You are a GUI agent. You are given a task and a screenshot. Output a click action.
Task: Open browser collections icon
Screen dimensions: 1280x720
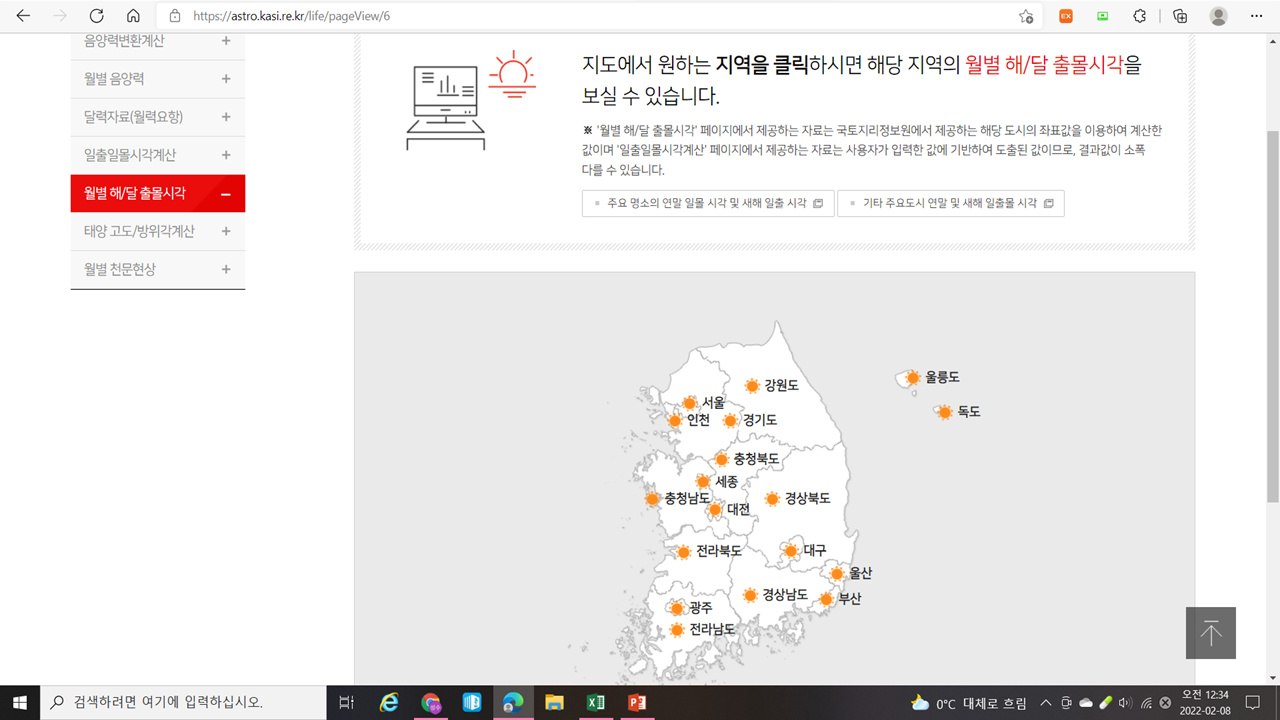point(1180,16)
